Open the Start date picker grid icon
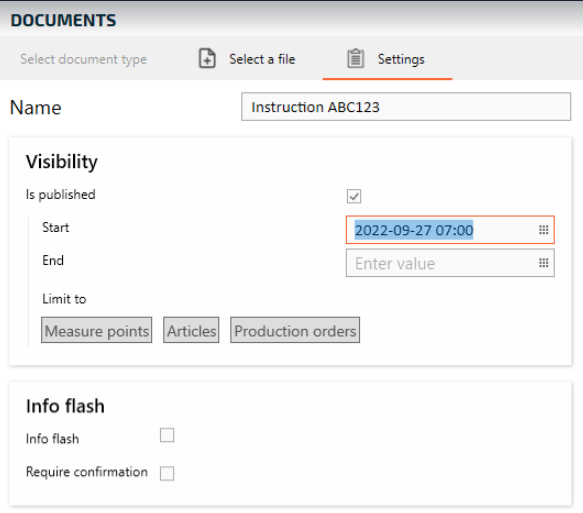The width and height of the screenshot is (583, 513). tap(544, 230)
